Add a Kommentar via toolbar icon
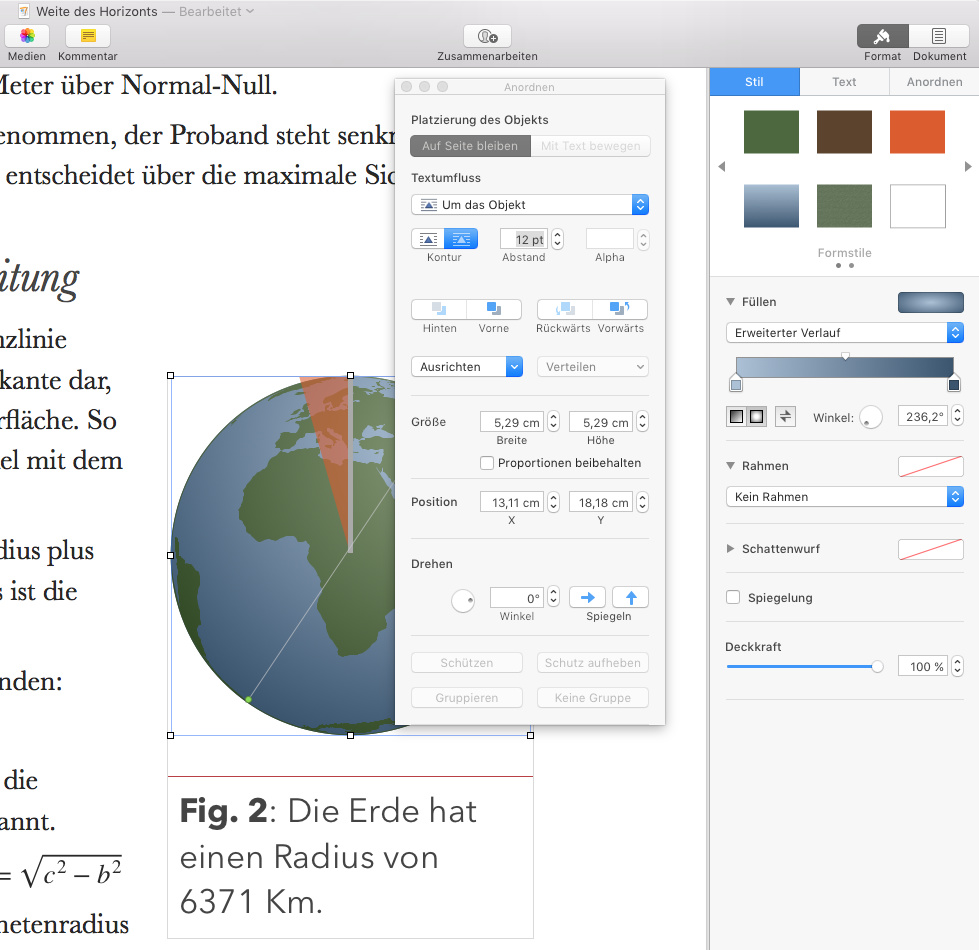The width and height of the screenshot is (979, 950). (88, 36)
